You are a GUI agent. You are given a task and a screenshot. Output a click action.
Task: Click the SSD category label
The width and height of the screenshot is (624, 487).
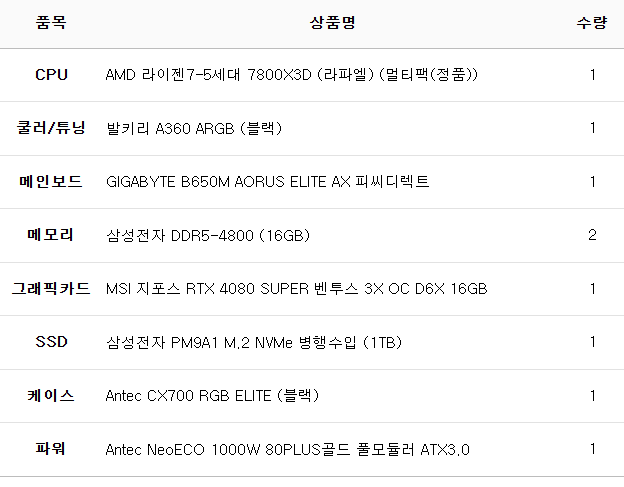pos(51,342)
